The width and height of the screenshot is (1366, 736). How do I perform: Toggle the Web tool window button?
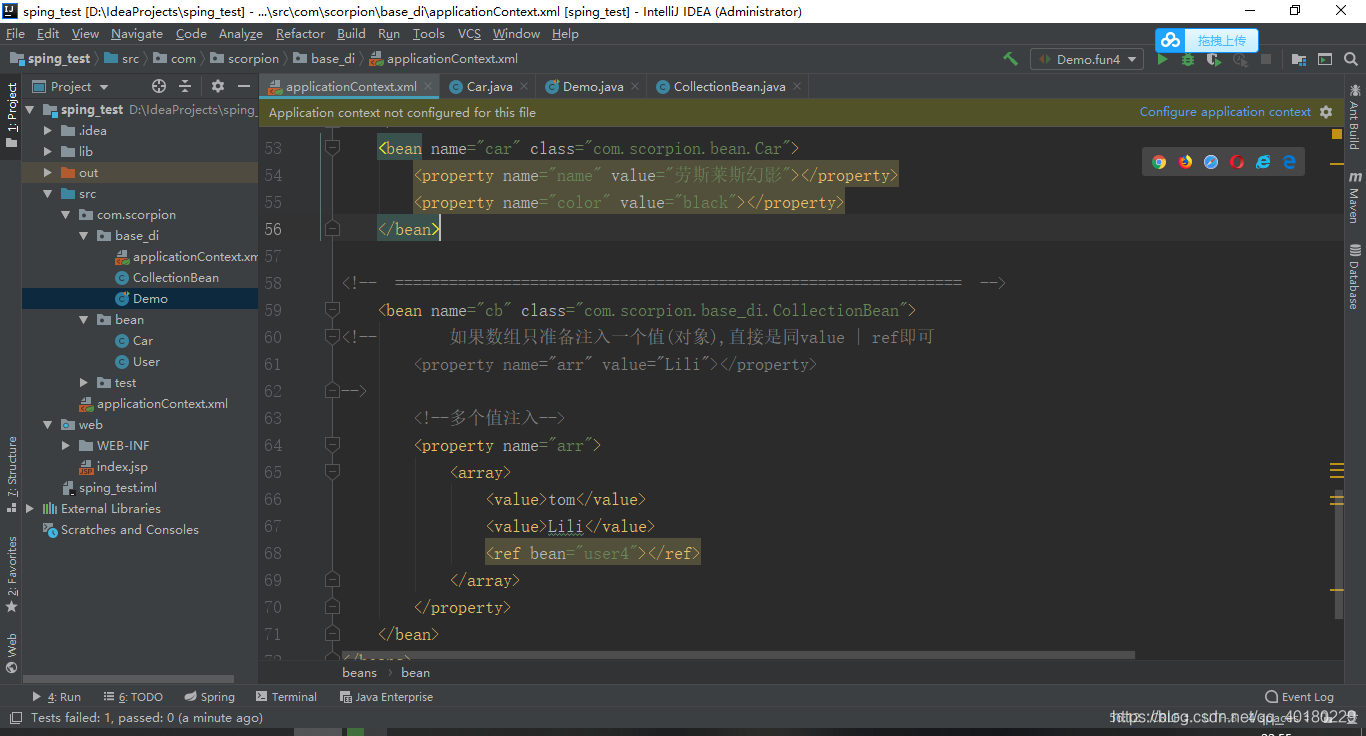(11, 654)
